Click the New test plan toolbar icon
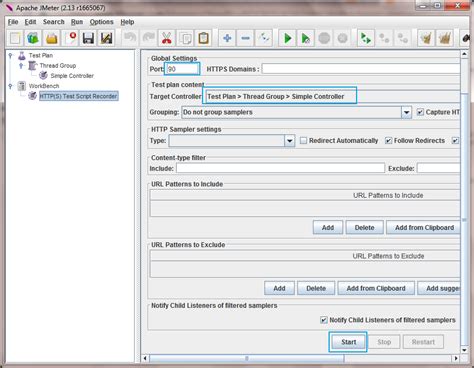The width and height of the screenshot is (474, 368). point(15,38)
